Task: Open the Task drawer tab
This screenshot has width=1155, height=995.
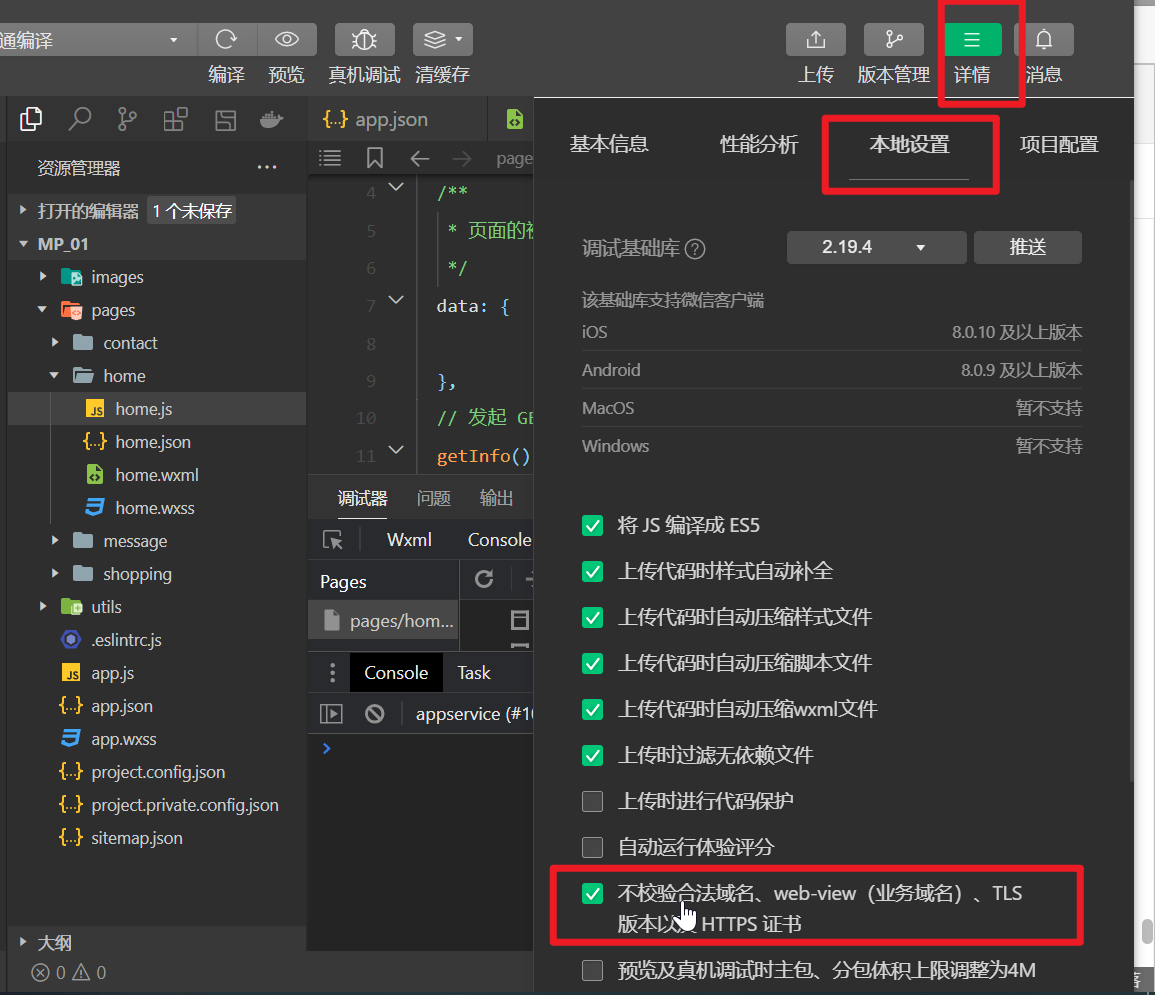Action: point(474,672)
